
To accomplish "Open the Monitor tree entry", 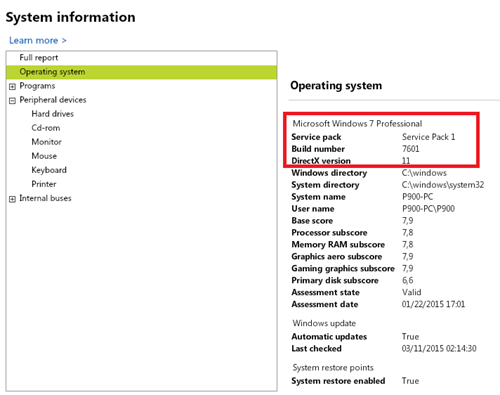I will coord(46,142).
